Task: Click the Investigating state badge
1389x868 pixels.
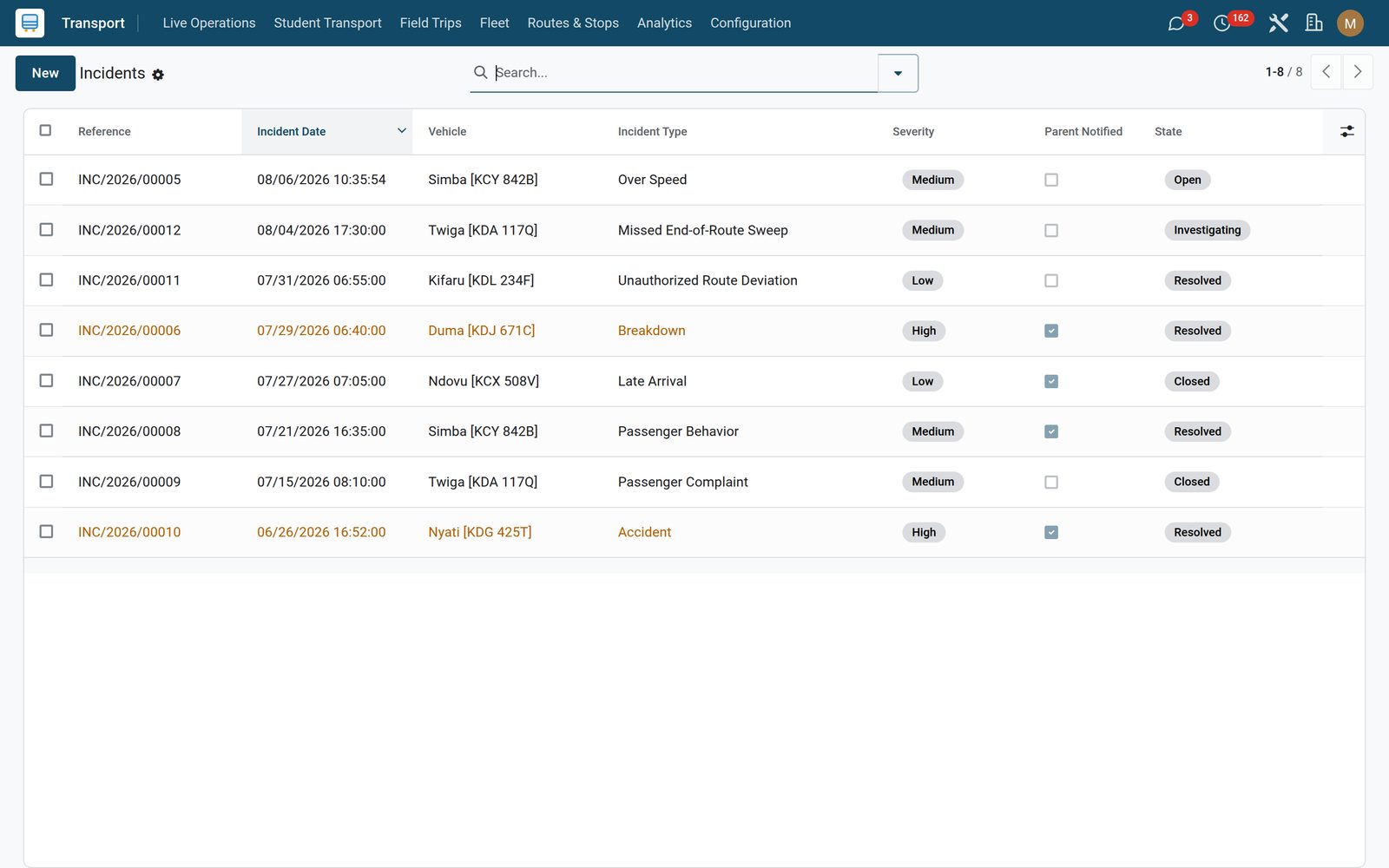Action: coord(1207,230)
